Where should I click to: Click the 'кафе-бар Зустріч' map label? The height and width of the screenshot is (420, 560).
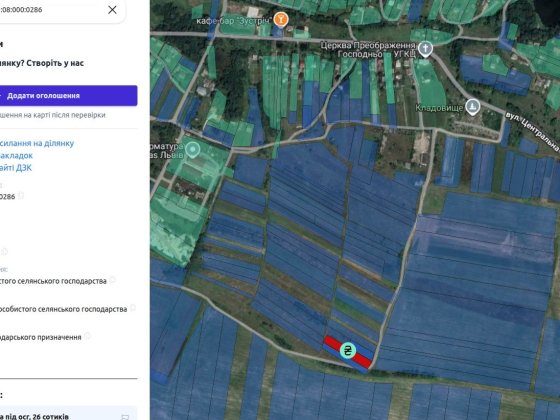234,21
